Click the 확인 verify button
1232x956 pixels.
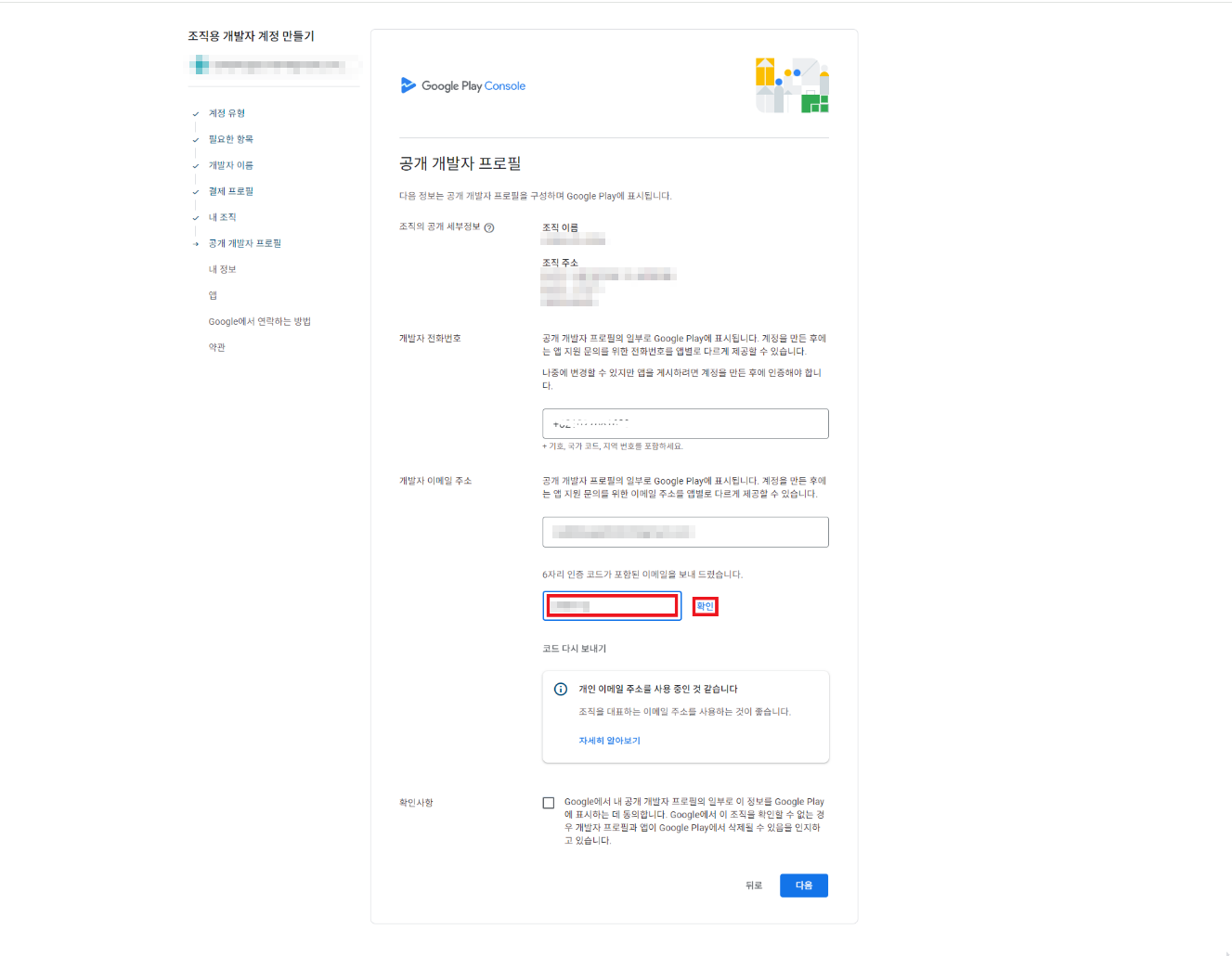click(706, 606)
